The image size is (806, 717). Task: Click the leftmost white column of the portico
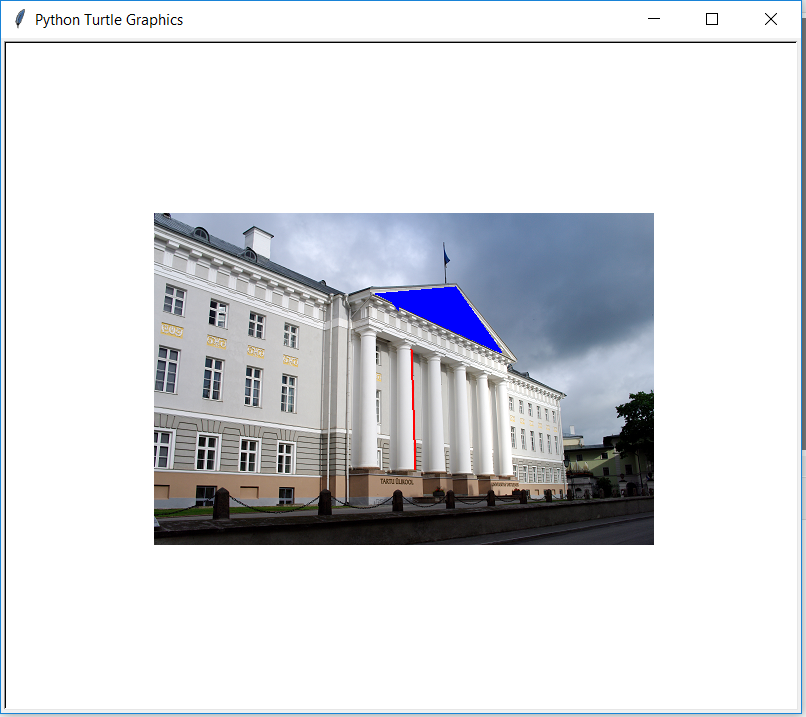pyautogui.click(x=368, y=400)
